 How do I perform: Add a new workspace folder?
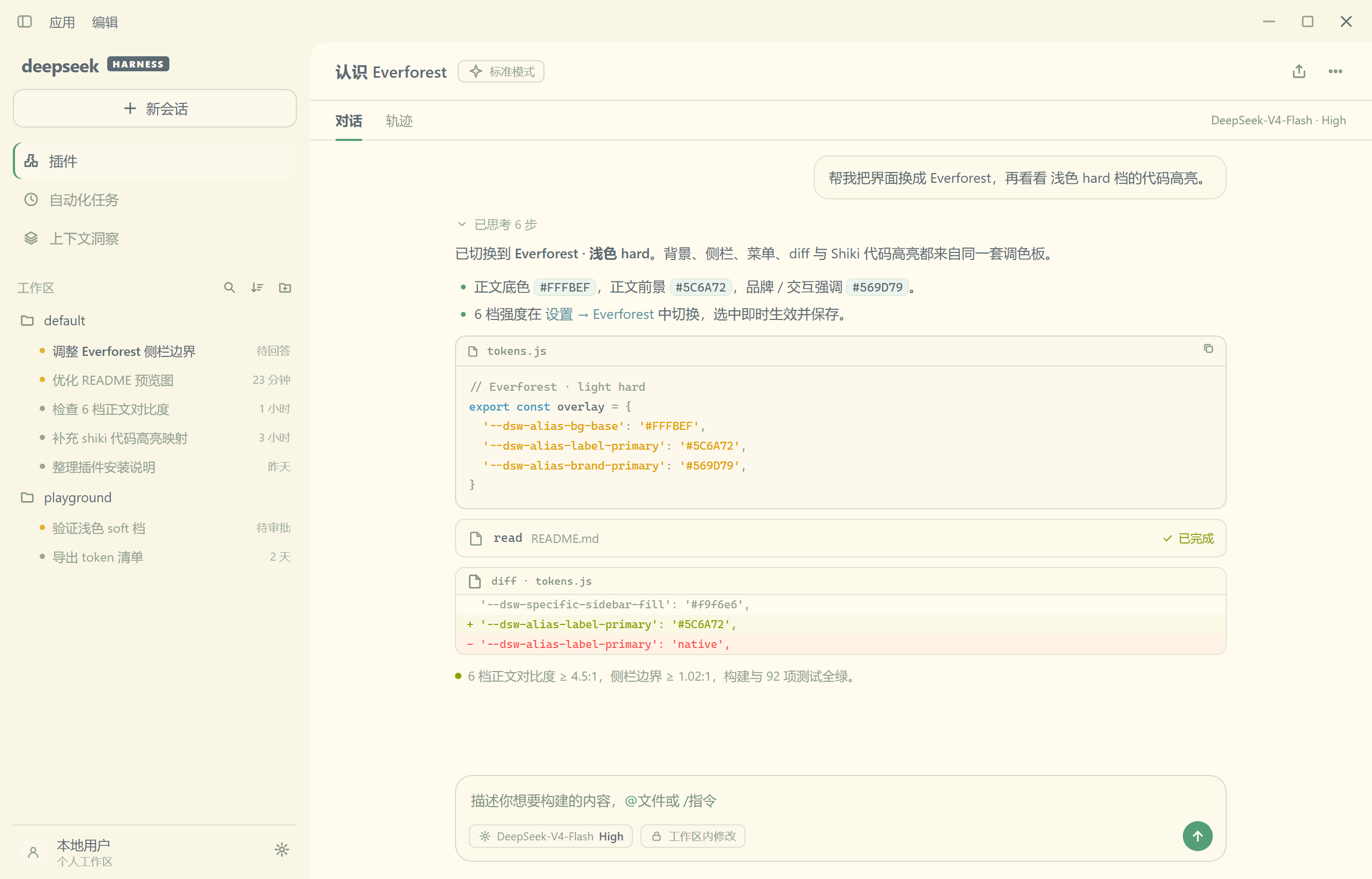tap(285, 288)
